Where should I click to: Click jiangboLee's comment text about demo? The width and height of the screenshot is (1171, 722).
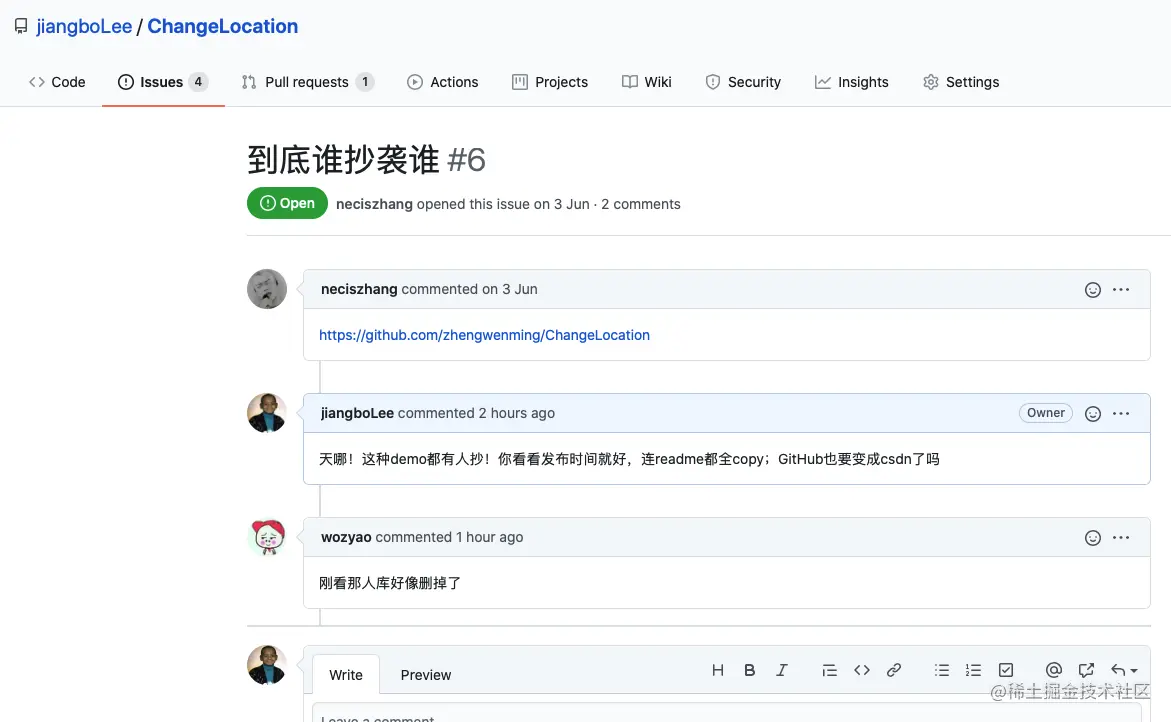pos(629,459)
